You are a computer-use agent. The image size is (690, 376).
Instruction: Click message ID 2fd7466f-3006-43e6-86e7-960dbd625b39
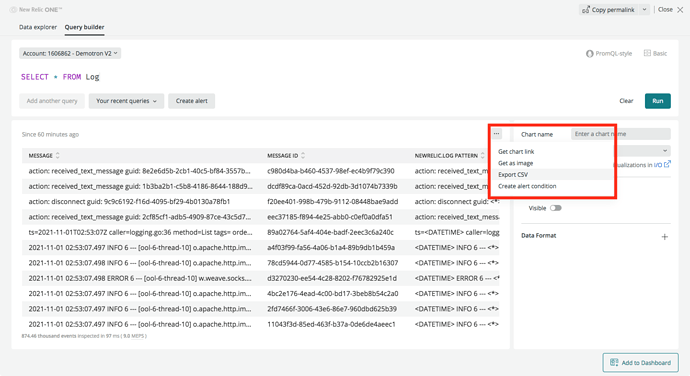pos(332,309)
